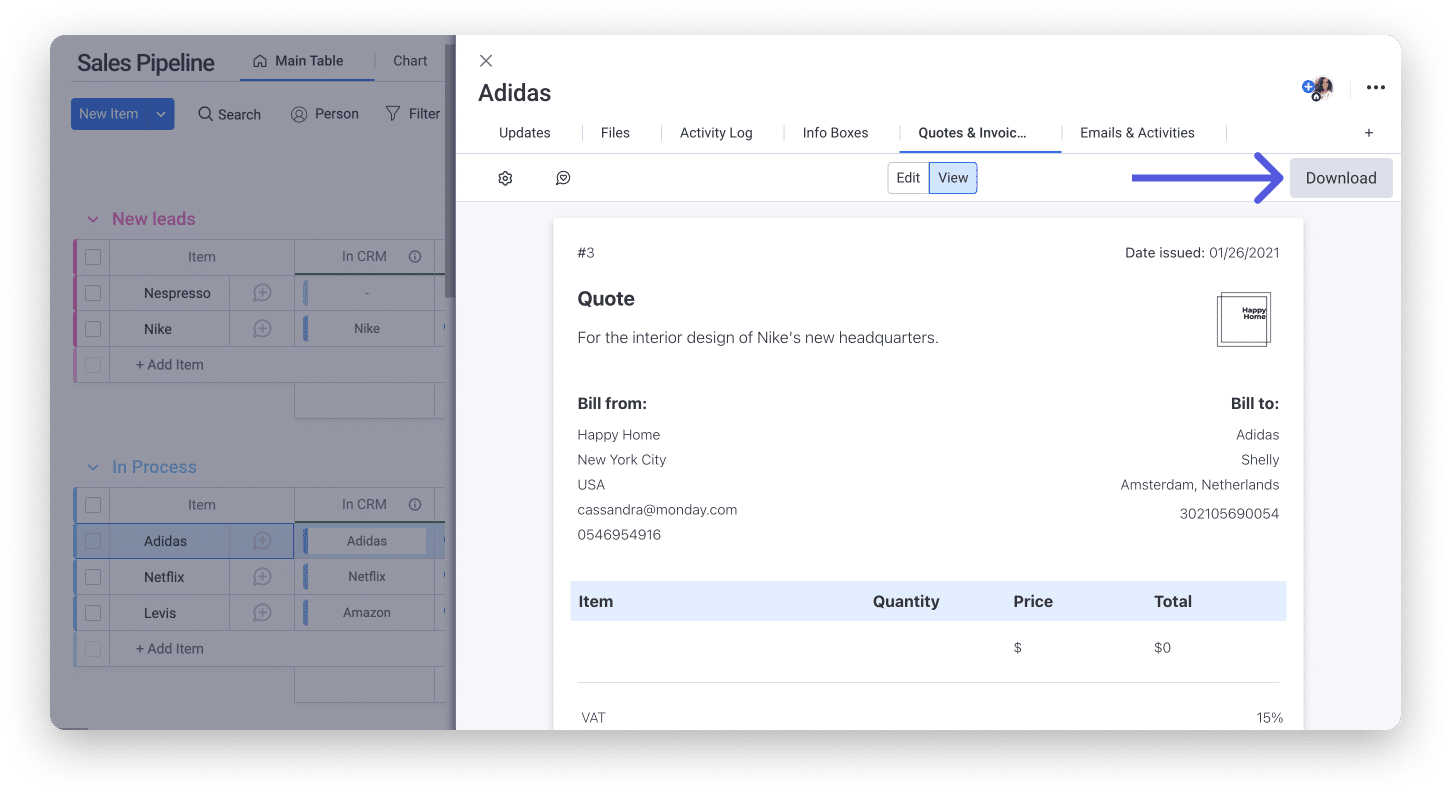The height and width of the screenshot is (795, 1451).
Task: Tick the Adidas row checkbox
Action: point(93,541)
